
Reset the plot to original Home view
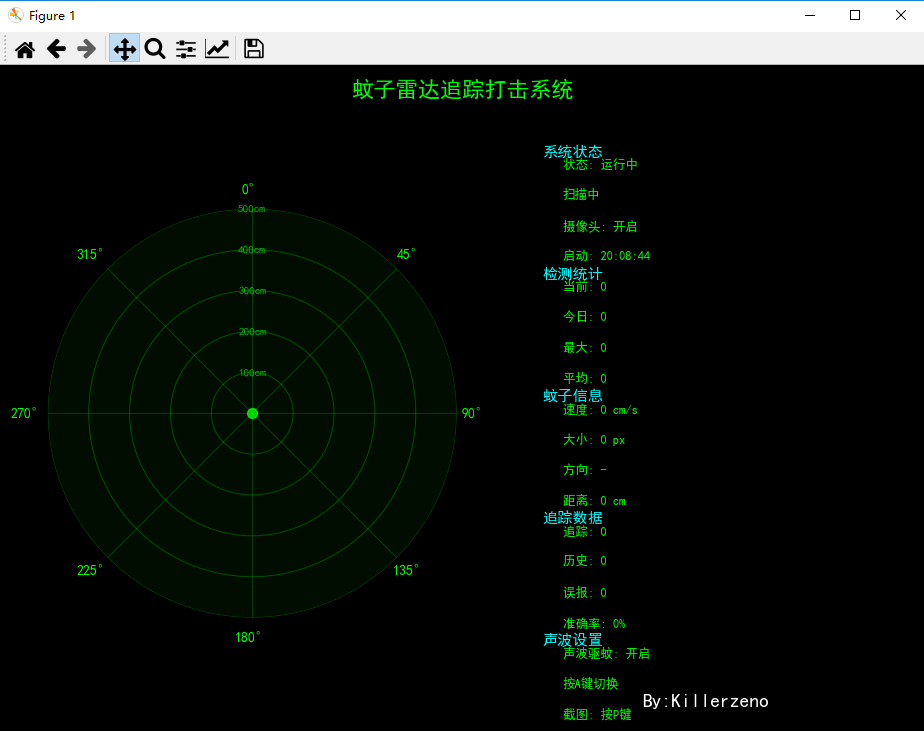pos(25,49)
